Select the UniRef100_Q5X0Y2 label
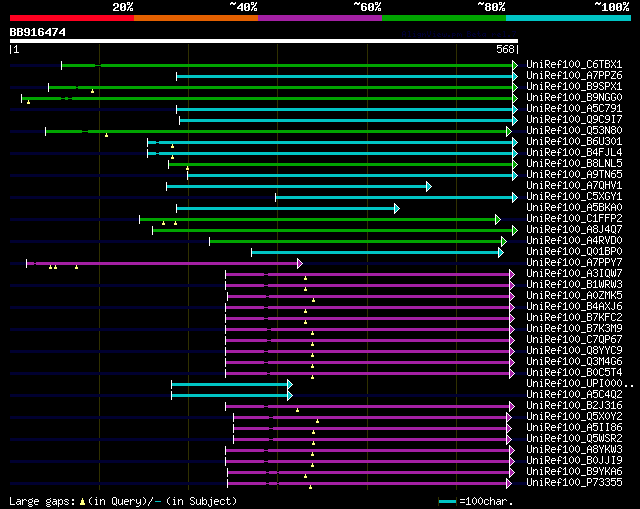 pos(574,417)
